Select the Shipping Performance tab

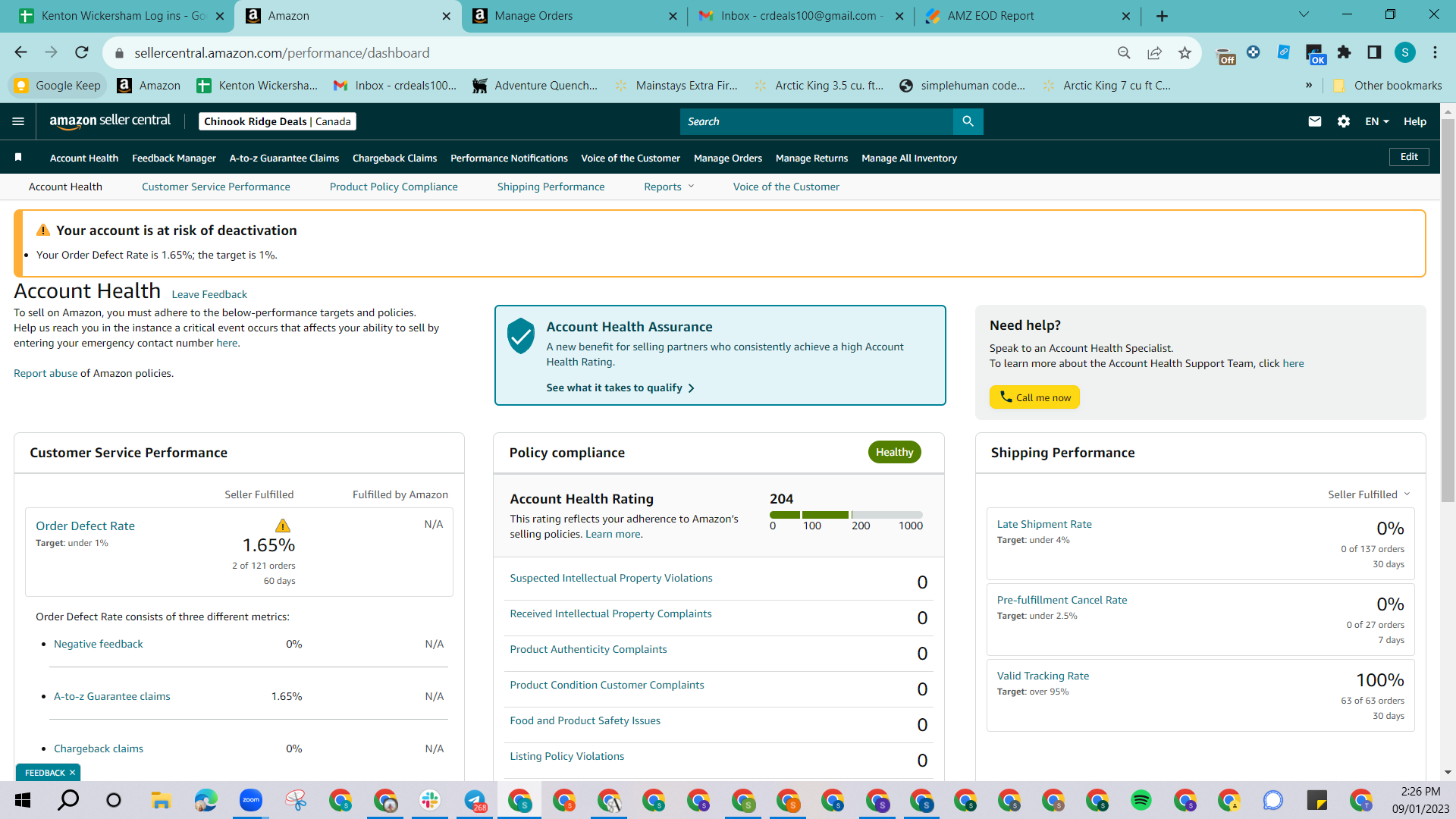coord(551,187)
